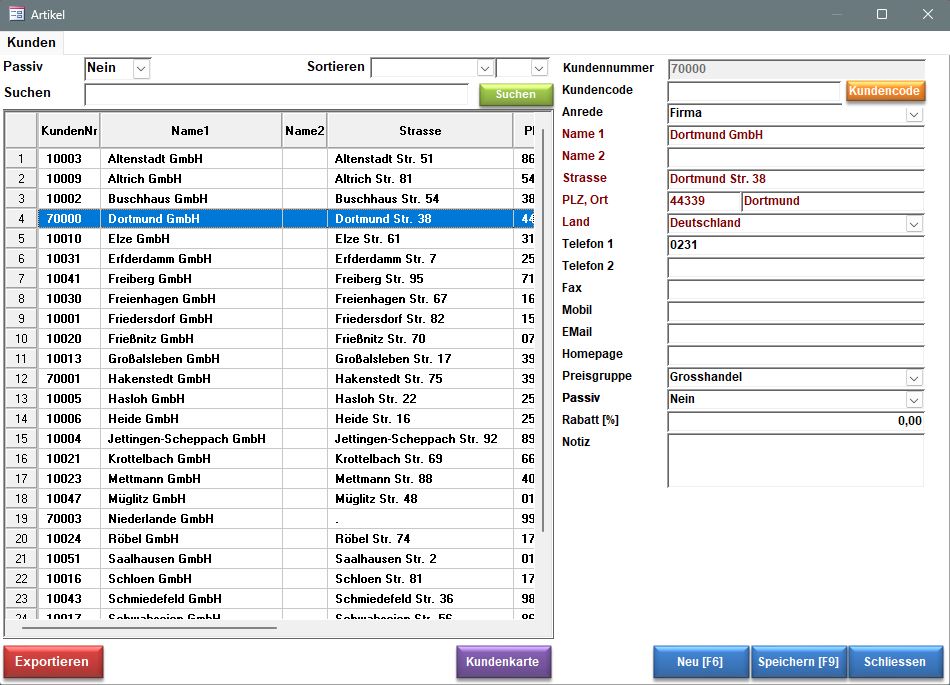The height and width of the screenshot is (685, 950).
Task: Open the Passiv filter dropdown
Action: coord(141,68)
